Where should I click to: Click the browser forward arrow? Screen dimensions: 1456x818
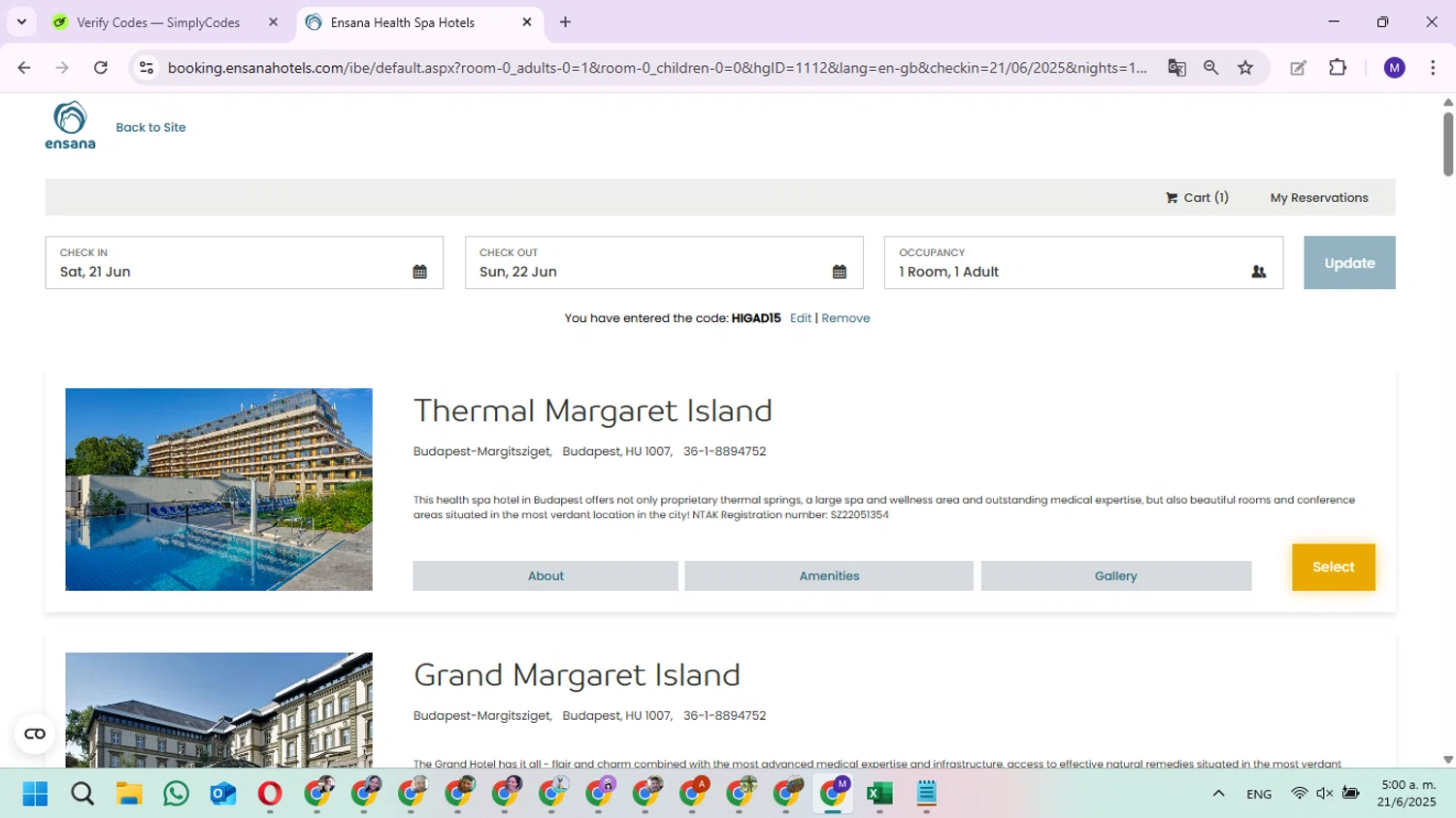point(62,68)
